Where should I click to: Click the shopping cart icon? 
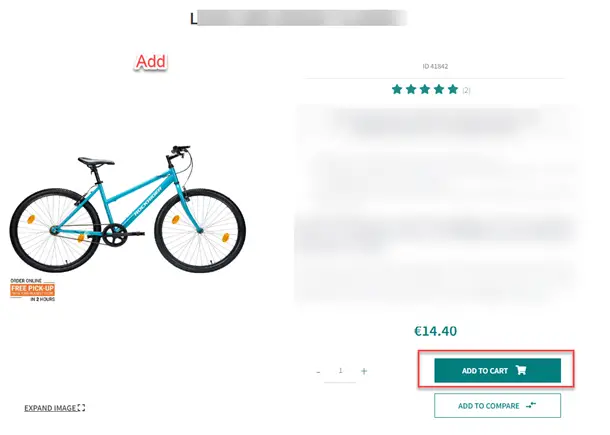click(521, 370)
